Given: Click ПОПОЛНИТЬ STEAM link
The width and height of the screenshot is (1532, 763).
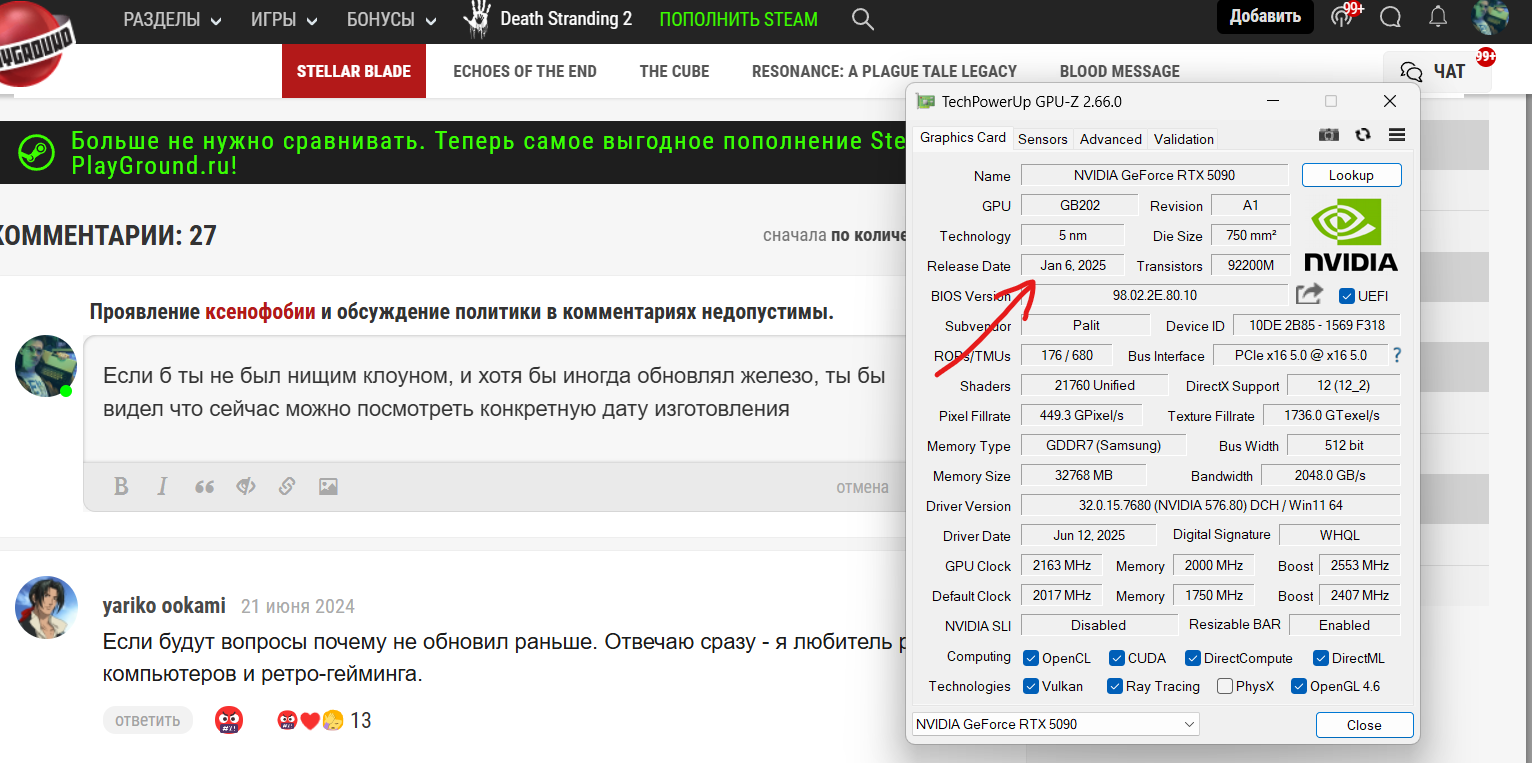Looking at the screenshot, I should point(738,19).
